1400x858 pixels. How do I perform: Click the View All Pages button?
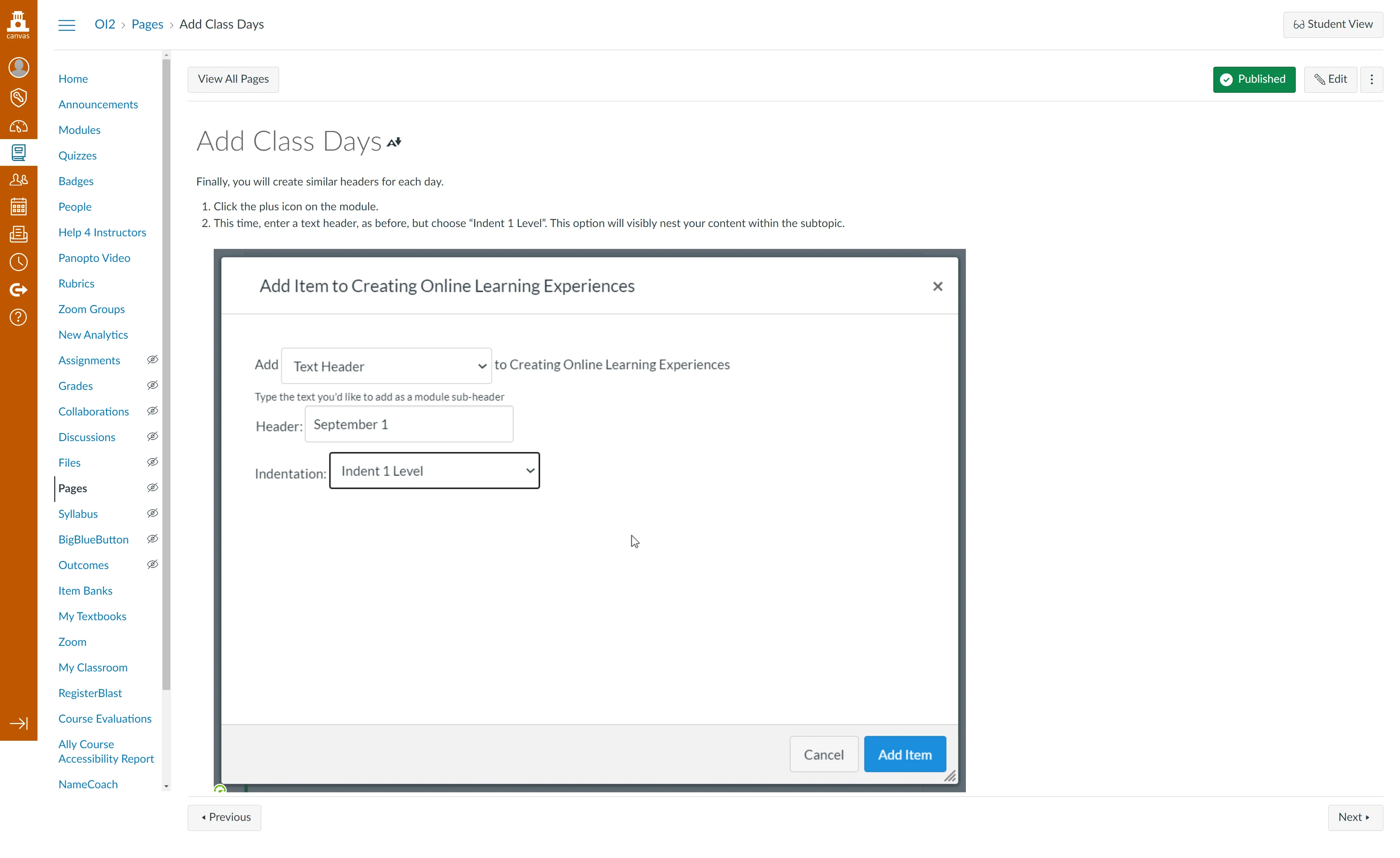click(233, 79)
